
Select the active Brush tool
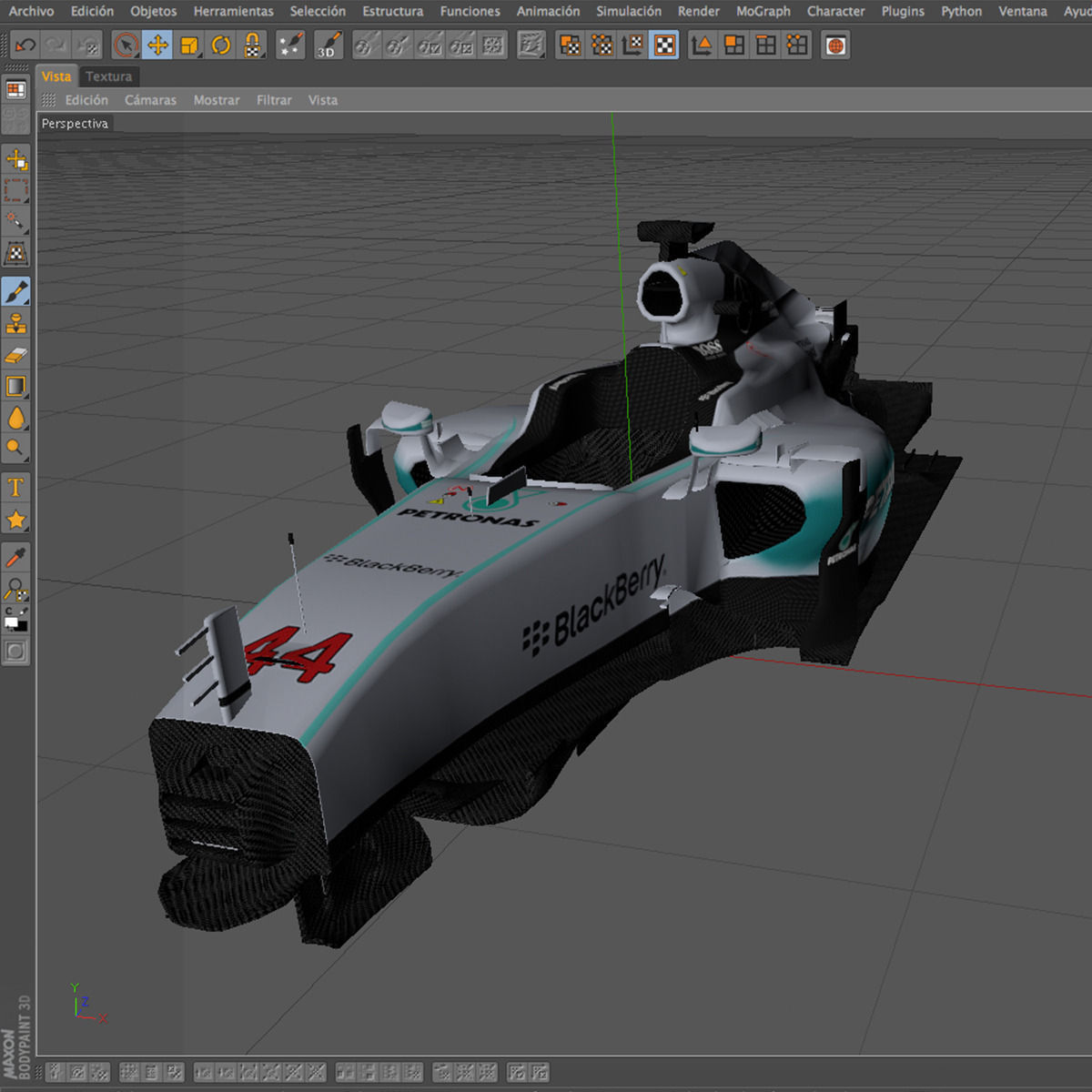point(16,292)
